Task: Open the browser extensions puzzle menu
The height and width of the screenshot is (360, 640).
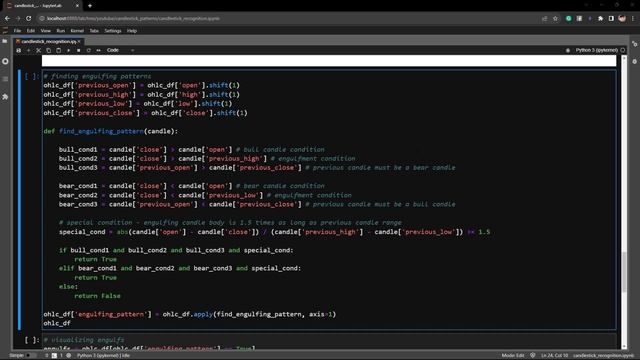Action: click(x=600, y=18)
